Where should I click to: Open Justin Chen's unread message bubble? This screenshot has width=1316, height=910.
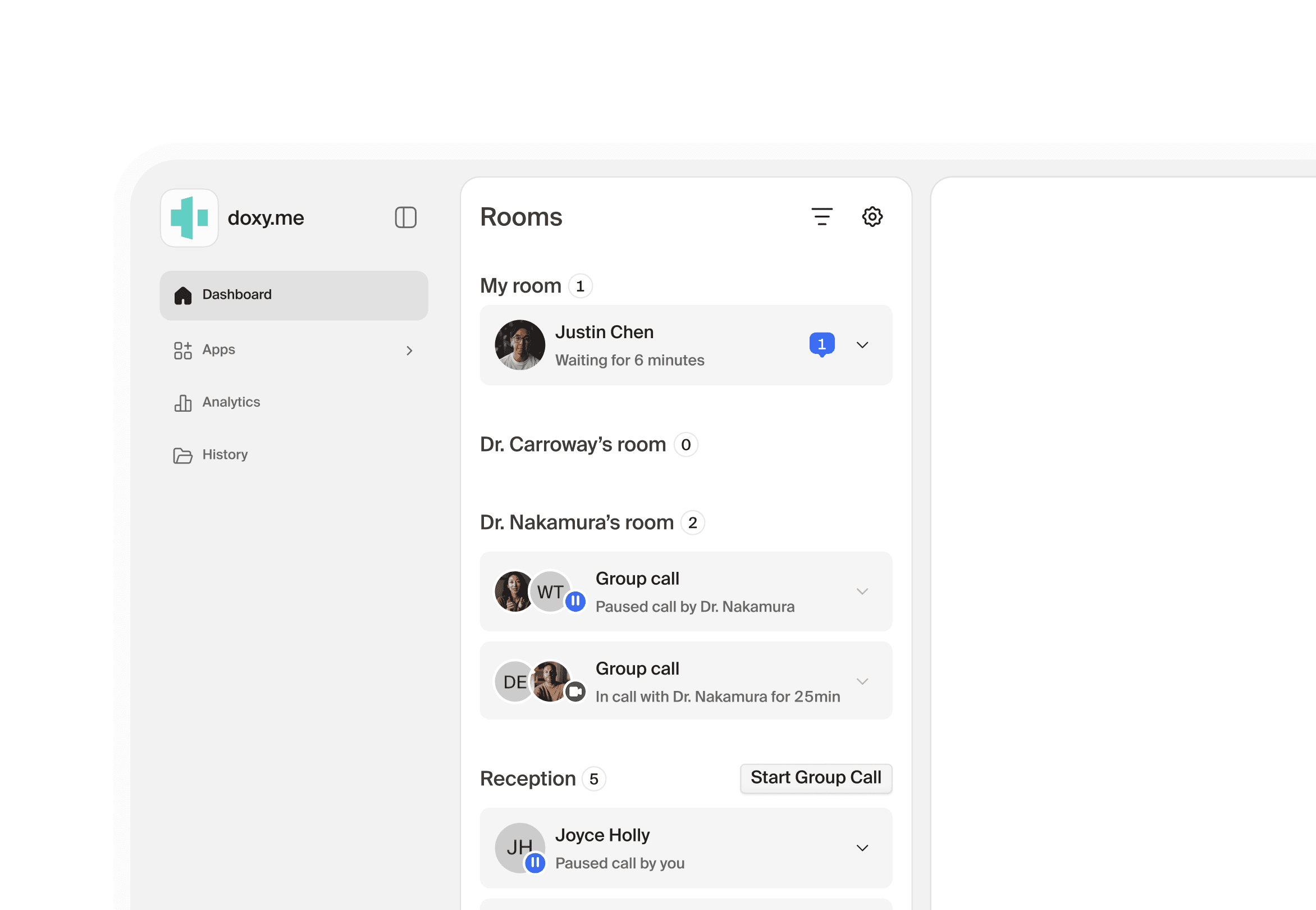point(822,344)
